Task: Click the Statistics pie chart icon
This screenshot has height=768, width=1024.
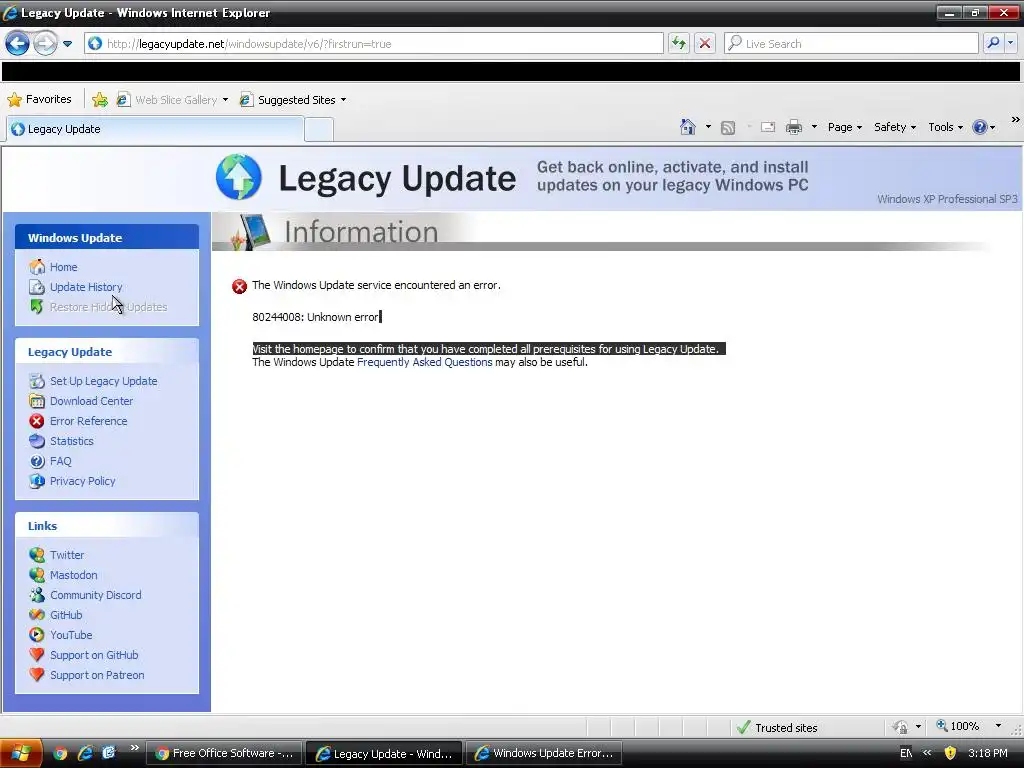Action: click(37, 441)
